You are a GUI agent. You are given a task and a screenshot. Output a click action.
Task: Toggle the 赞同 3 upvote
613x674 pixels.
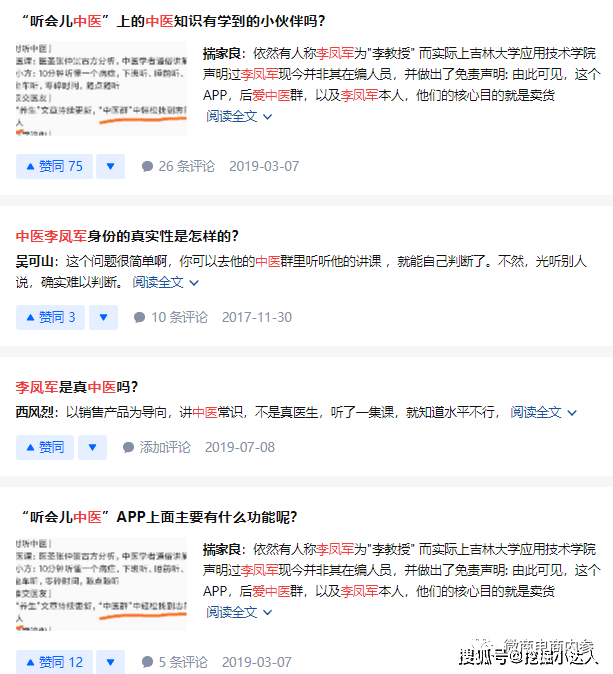[x=50, y=317]
